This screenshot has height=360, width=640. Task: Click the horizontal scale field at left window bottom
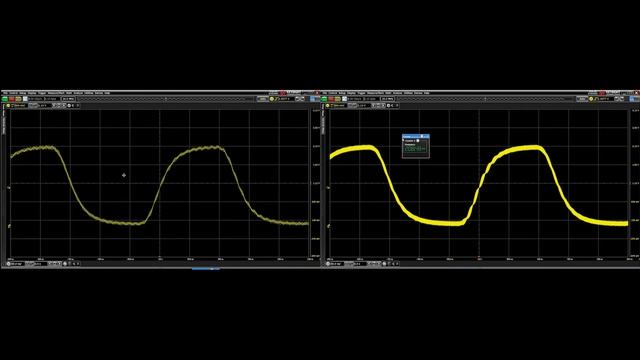coord(17,264)
